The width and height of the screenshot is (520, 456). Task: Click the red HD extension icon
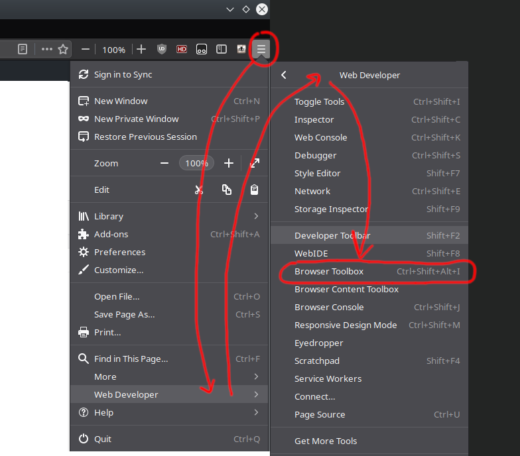(x=182, y=49)
